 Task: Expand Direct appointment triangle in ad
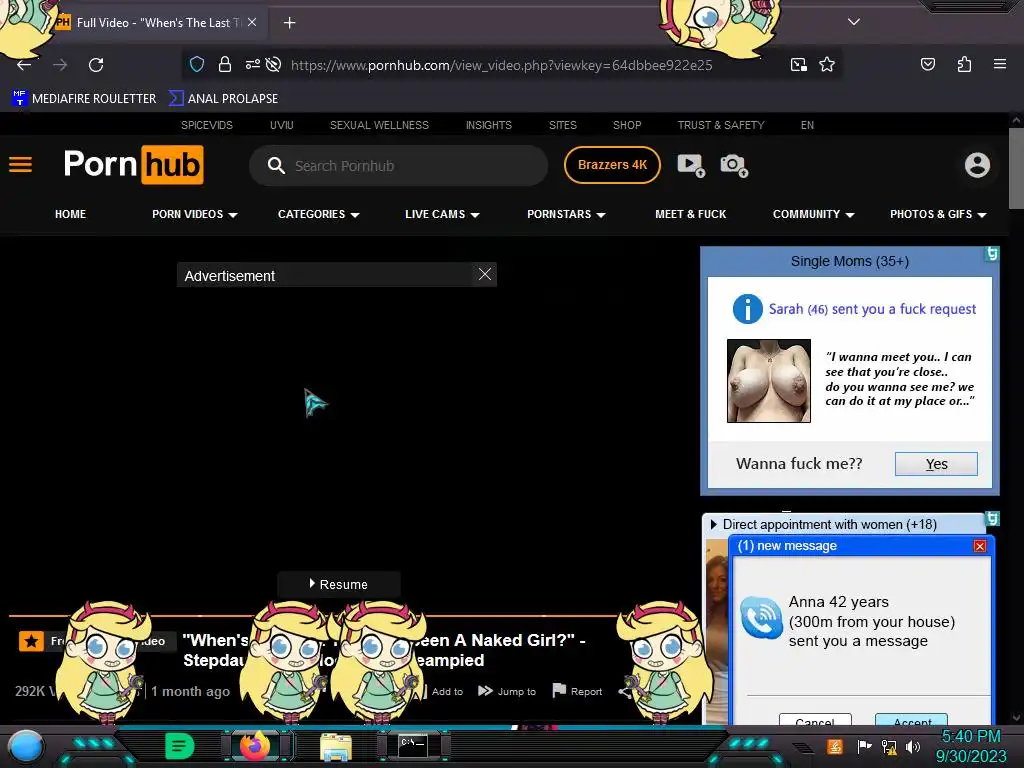(713, 524)
